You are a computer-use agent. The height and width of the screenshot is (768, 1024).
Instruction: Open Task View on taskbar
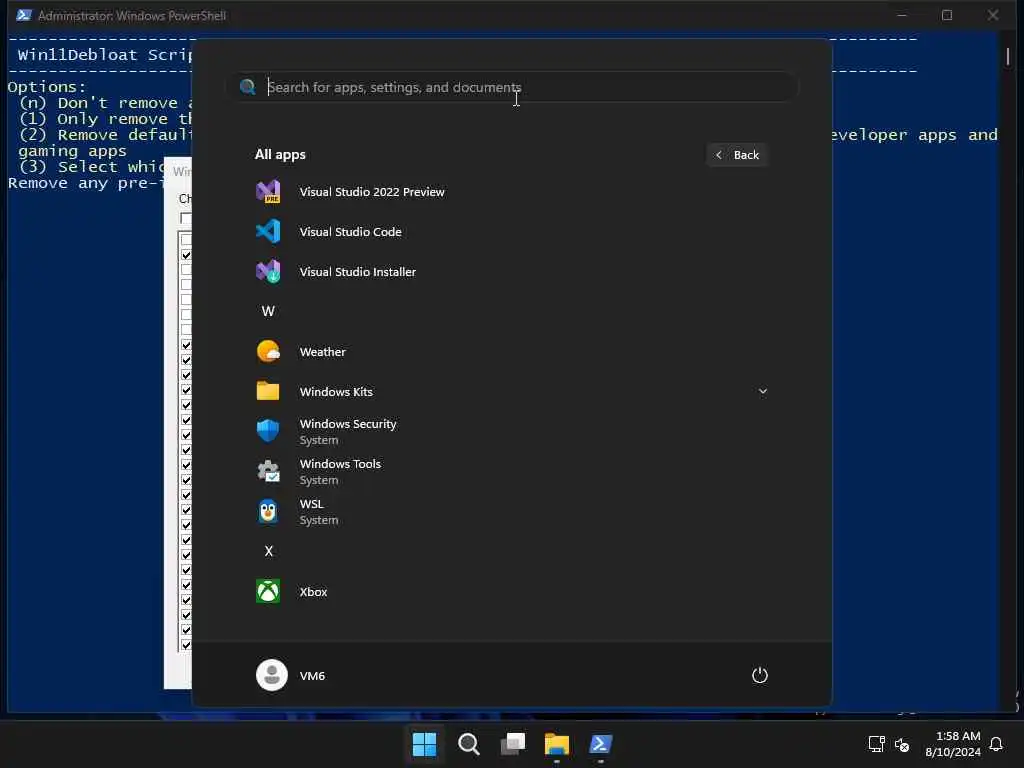pyautogui.click(x=513, y=743)
